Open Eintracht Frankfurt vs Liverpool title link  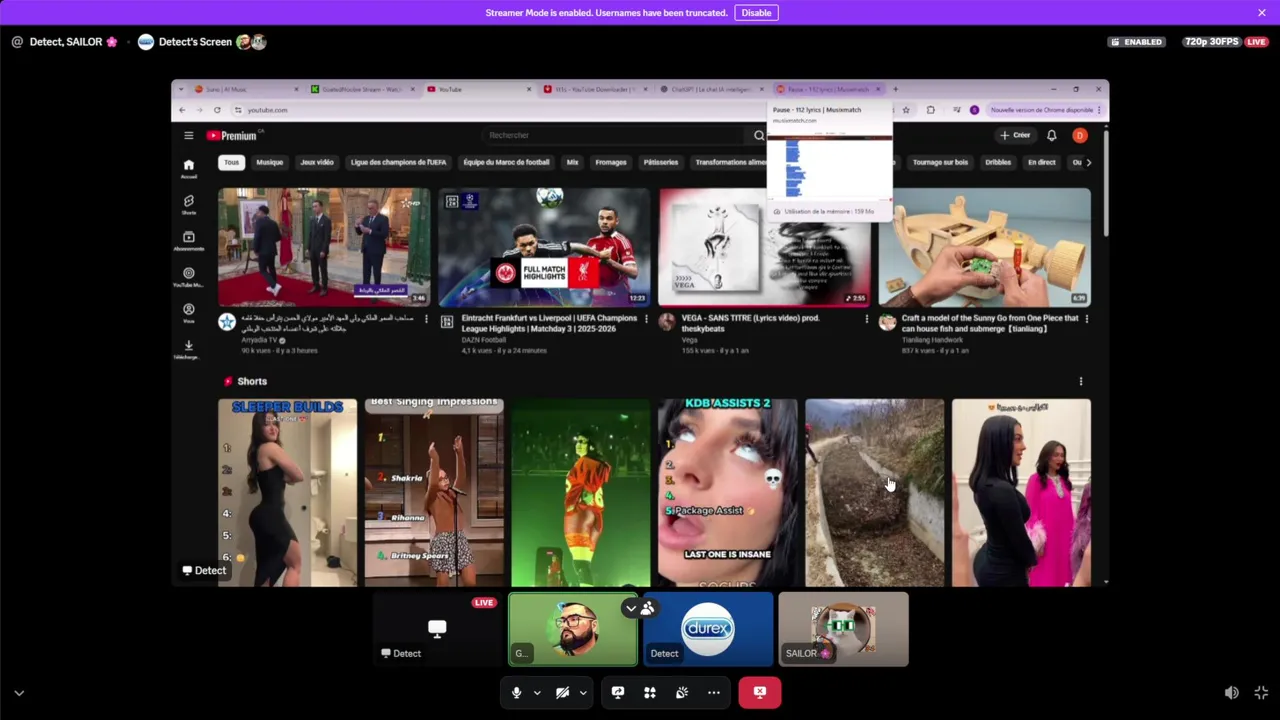point(549,323)
